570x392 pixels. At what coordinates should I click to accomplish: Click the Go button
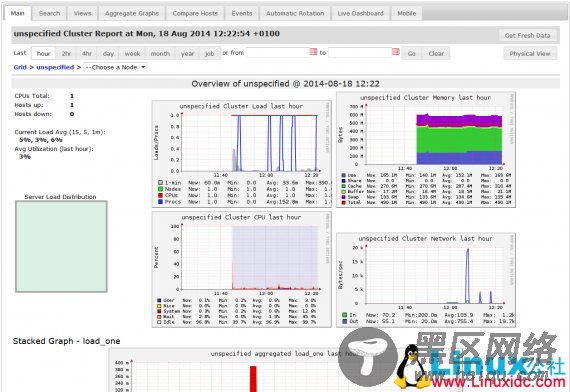[412, 53]
